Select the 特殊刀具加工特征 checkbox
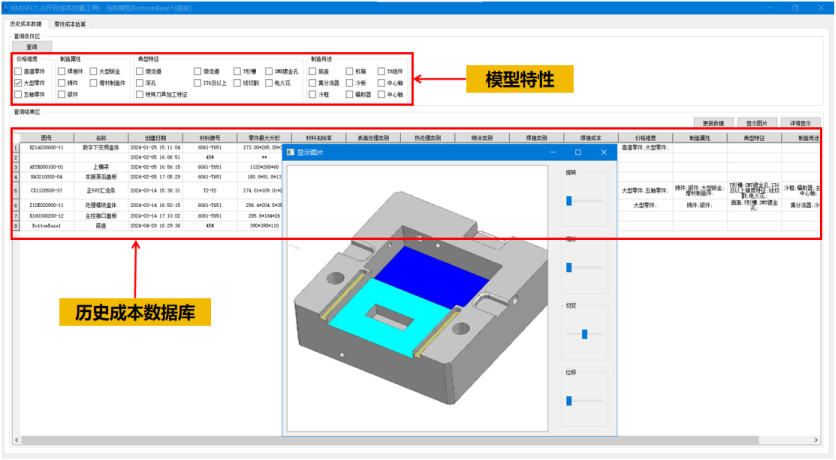 [x=140, y=94]
